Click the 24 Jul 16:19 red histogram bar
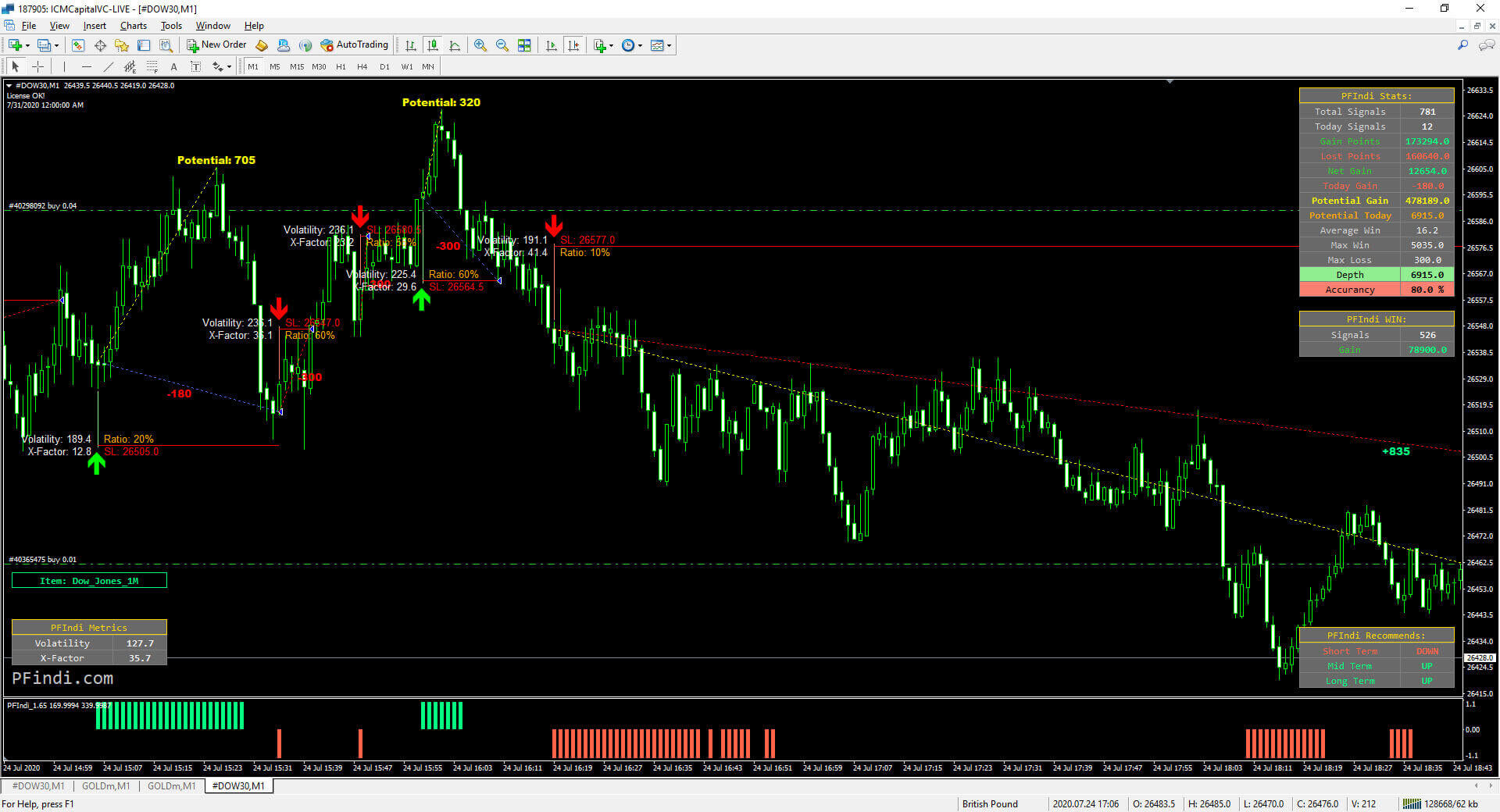Image resolution: width=1500 pixels, height=812 pixels. click(x=555, y=743)
